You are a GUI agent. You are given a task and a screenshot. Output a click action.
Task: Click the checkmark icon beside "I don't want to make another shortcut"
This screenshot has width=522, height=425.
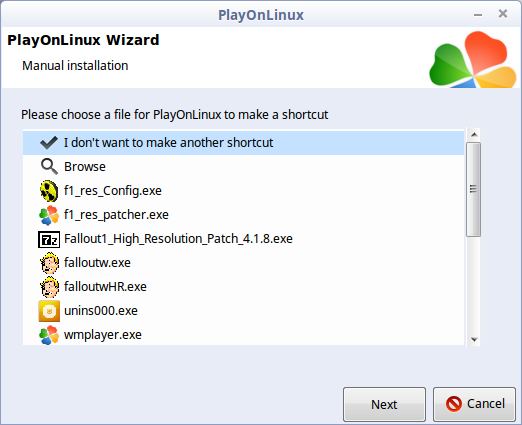coord(49,143)
